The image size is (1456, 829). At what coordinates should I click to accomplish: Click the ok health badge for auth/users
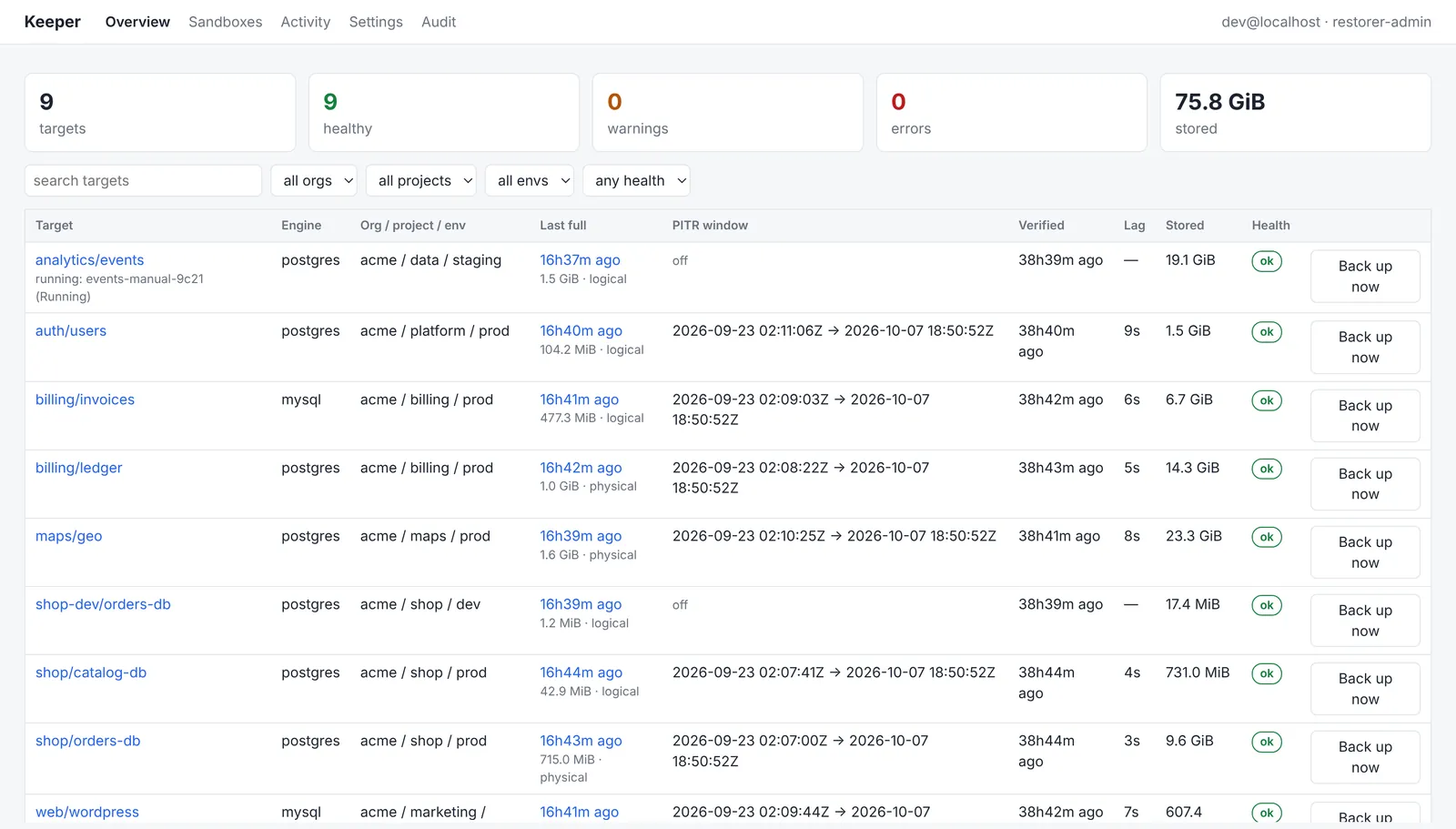[x=1267, y=332]
